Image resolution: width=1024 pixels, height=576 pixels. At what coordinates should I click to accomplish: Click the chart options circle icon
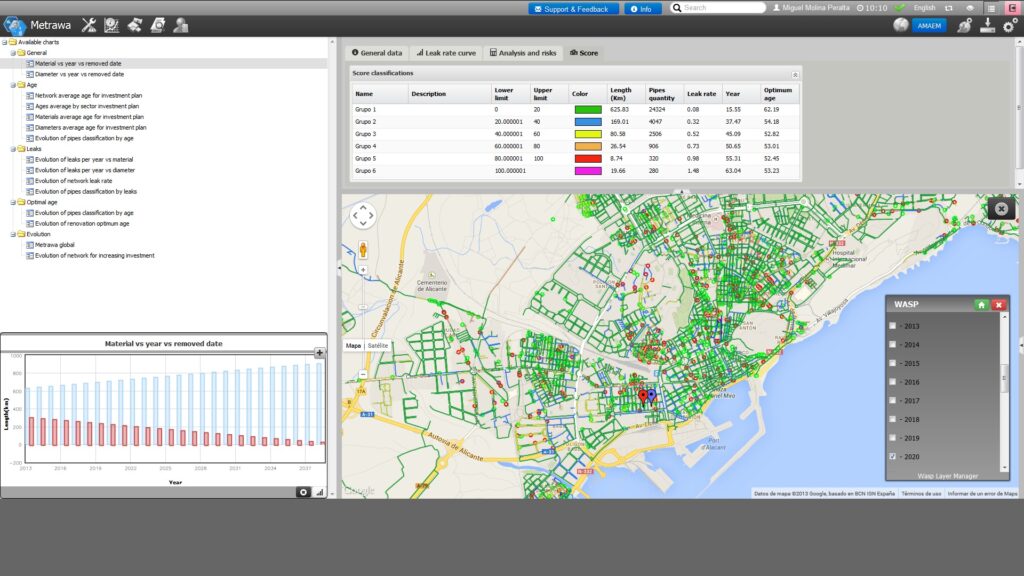click(x=303, y=492)
